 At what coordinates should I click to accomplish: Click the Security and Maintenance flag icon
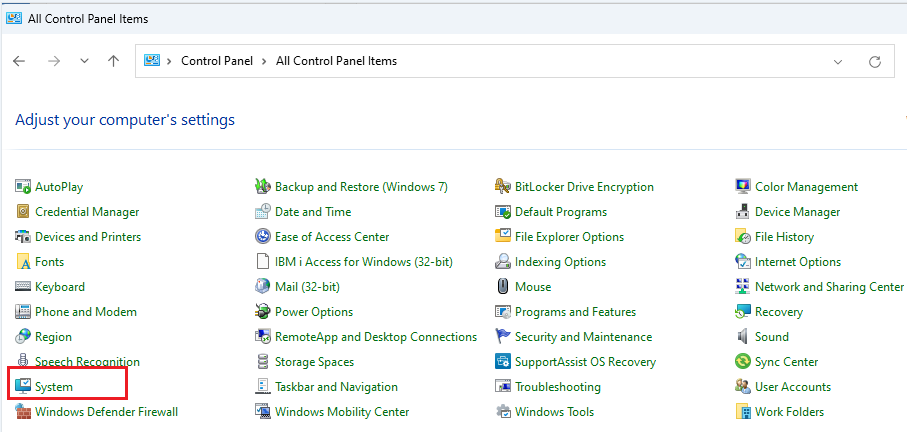tap(503, 337)
